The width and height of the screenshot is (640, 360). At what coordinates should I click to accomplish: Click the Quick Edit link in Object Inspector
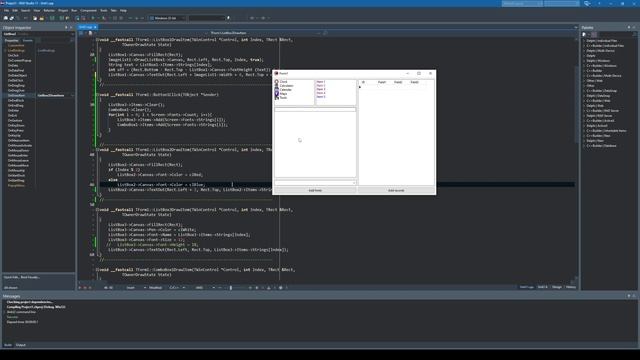(11, 277)
